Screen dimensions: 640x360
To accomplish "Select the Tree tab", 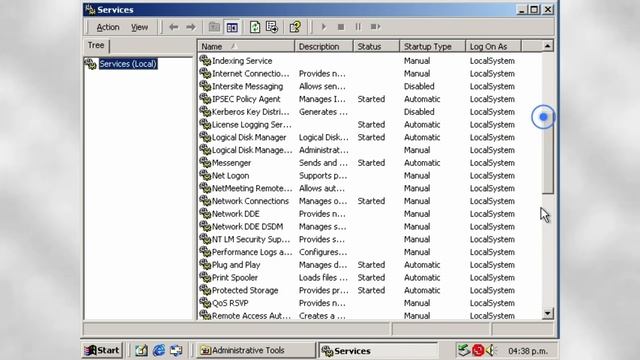I will (x=96, y=45).
